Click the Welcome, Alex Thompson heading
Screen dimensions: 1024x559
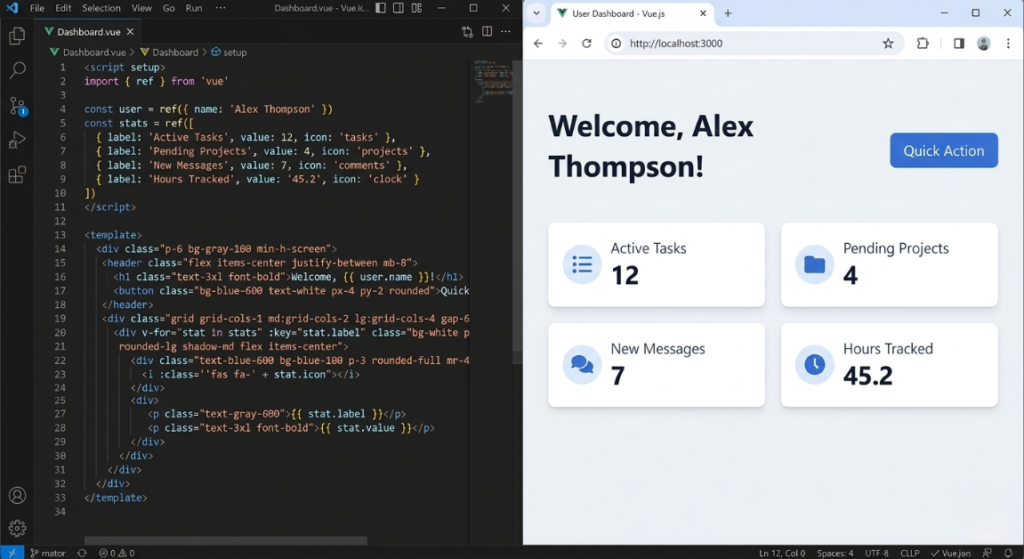click(x=650, y=146)
